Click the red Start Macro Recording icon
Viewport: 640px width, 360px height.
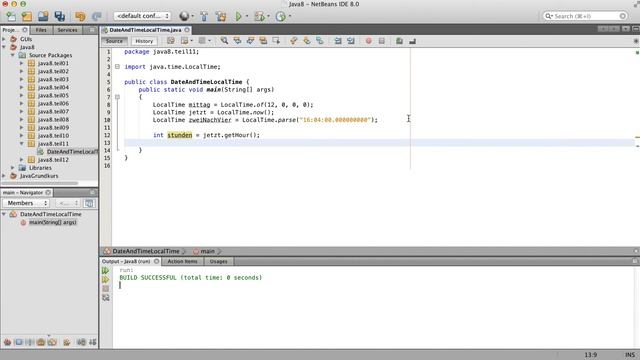369,41
